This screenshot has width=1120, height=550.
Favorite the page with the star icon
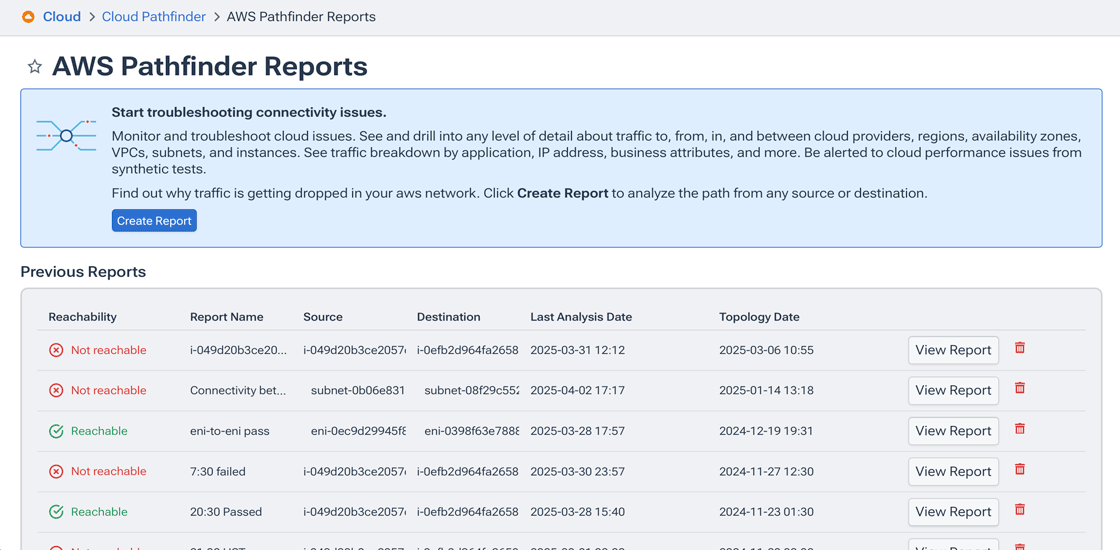point(34,66)
